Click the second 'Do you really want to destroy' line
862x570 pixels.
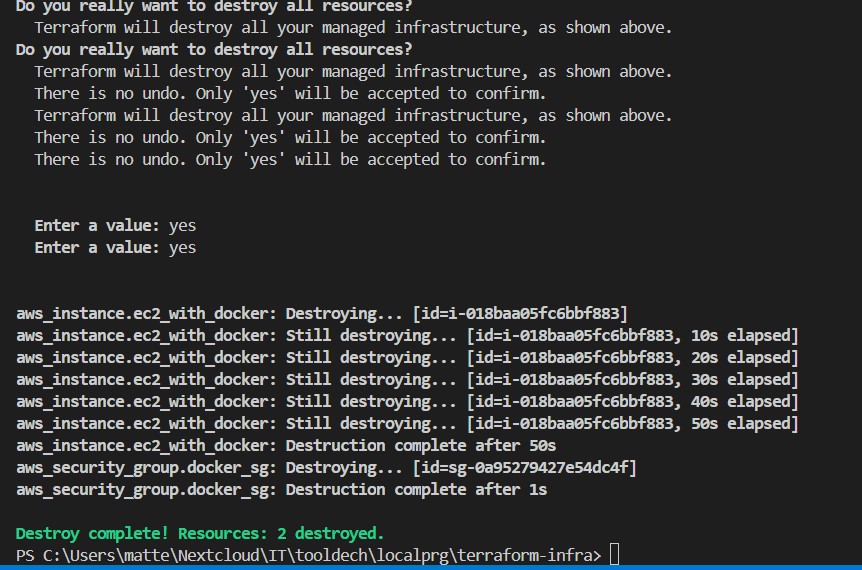pos(214,50)
